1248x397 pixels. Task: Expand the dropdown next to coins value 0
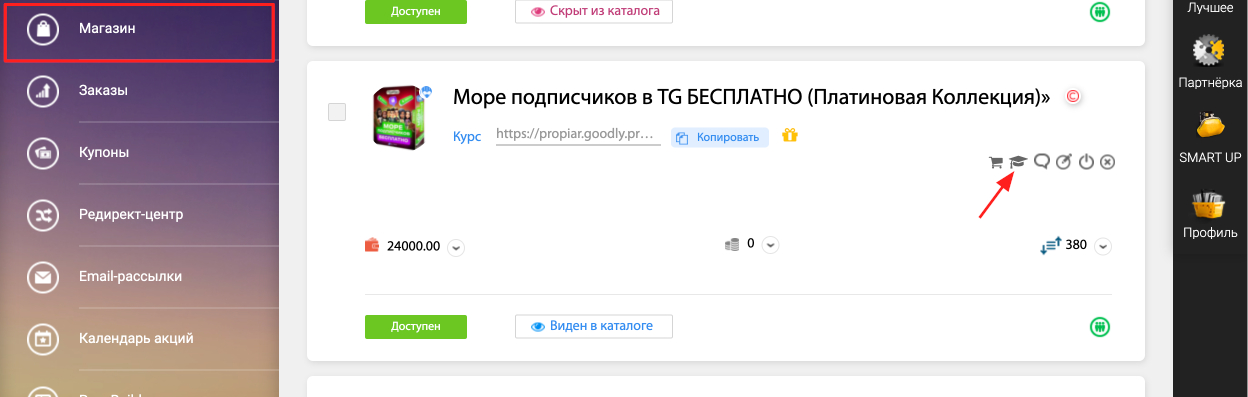point(770,245)
